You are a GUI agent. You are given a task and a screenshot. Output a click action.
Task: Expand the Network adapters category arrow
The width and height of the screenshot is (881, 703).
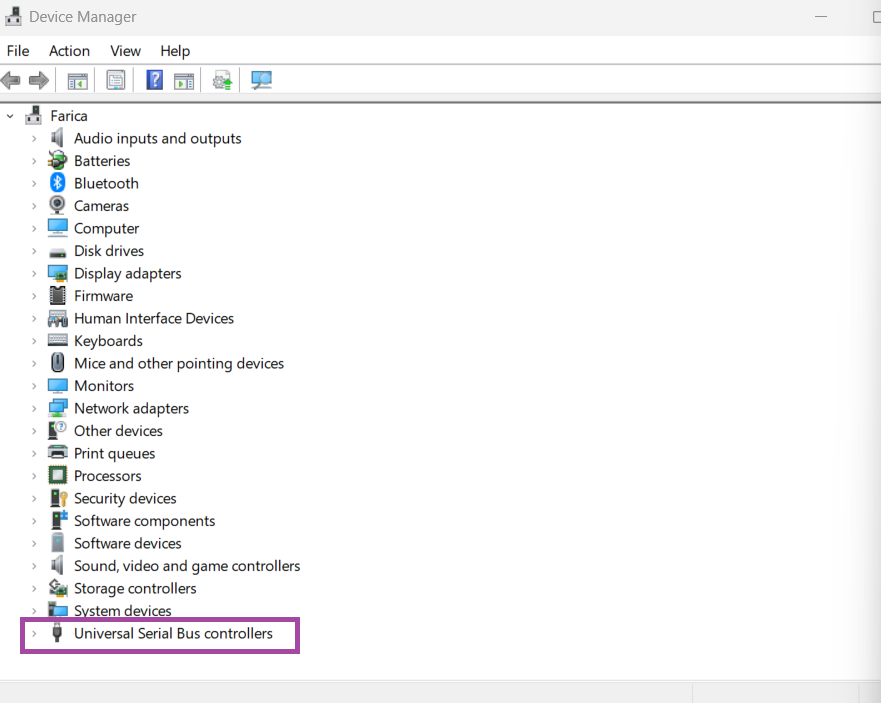coord(33,408)
